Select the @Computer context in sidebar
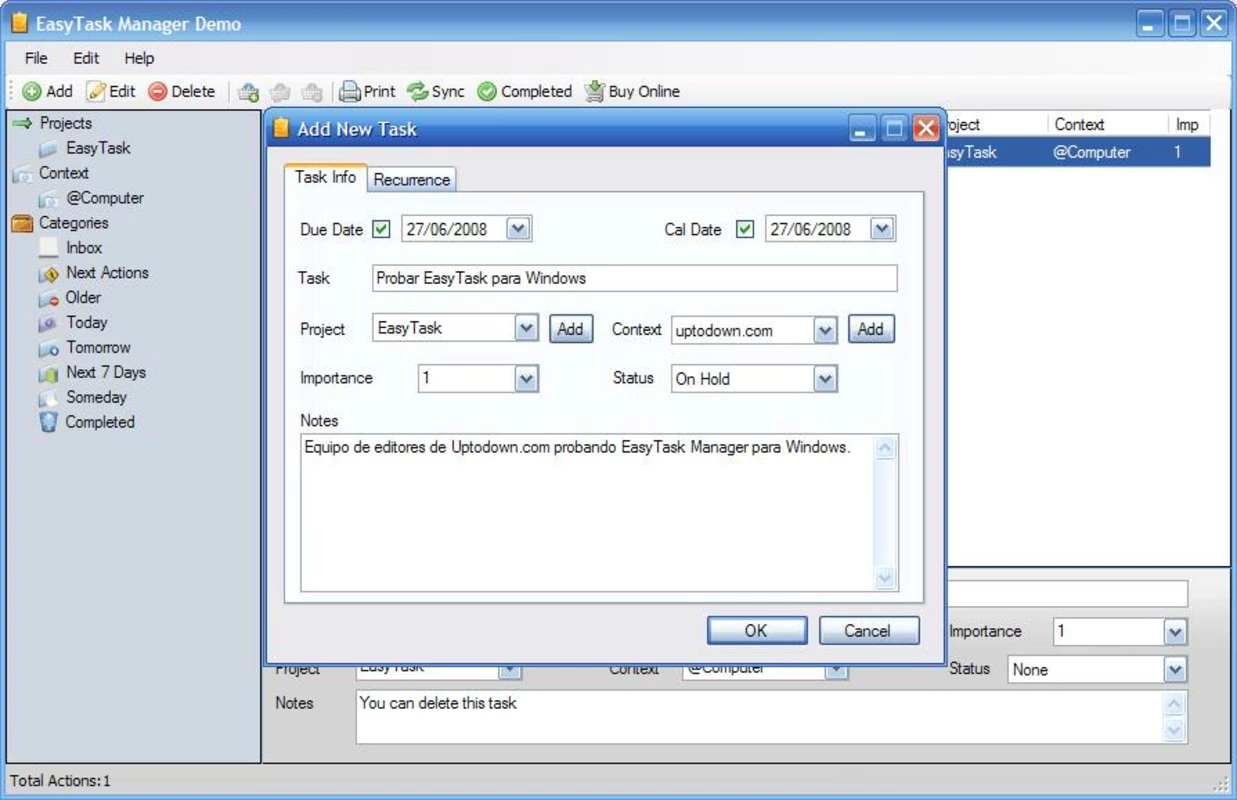 pyautogui.click(x=105, y=198)
